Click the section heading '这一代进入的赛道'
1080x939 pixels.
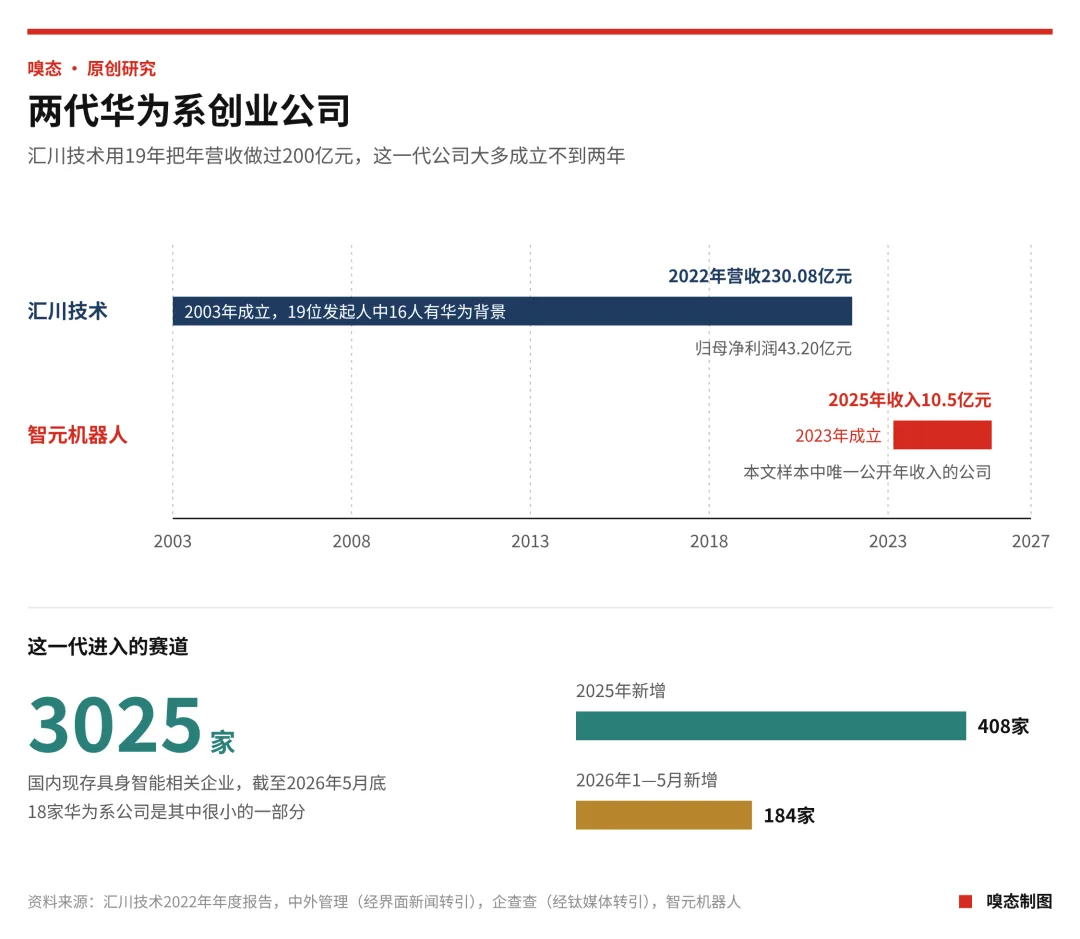tap(108, 647)
